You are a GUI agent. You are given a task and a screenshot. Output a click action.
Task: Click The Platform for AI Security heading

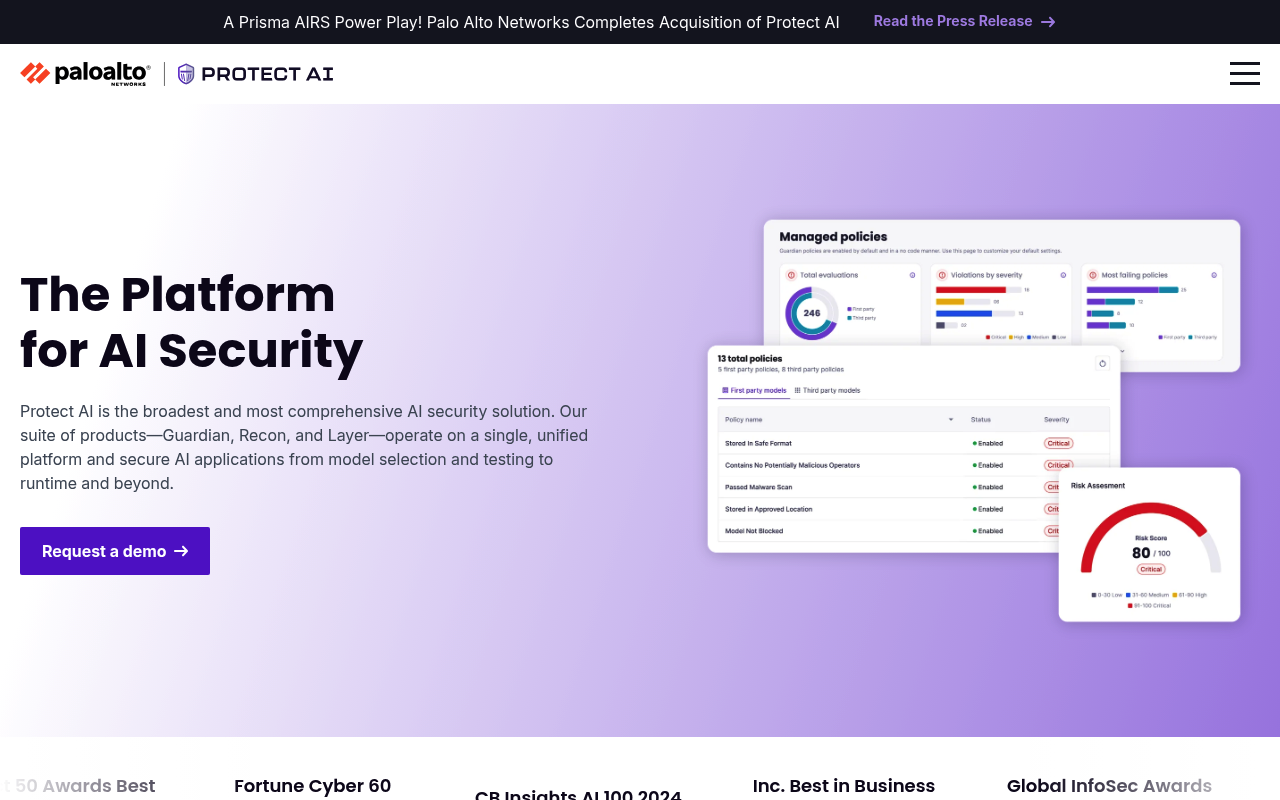click(191, 322)
